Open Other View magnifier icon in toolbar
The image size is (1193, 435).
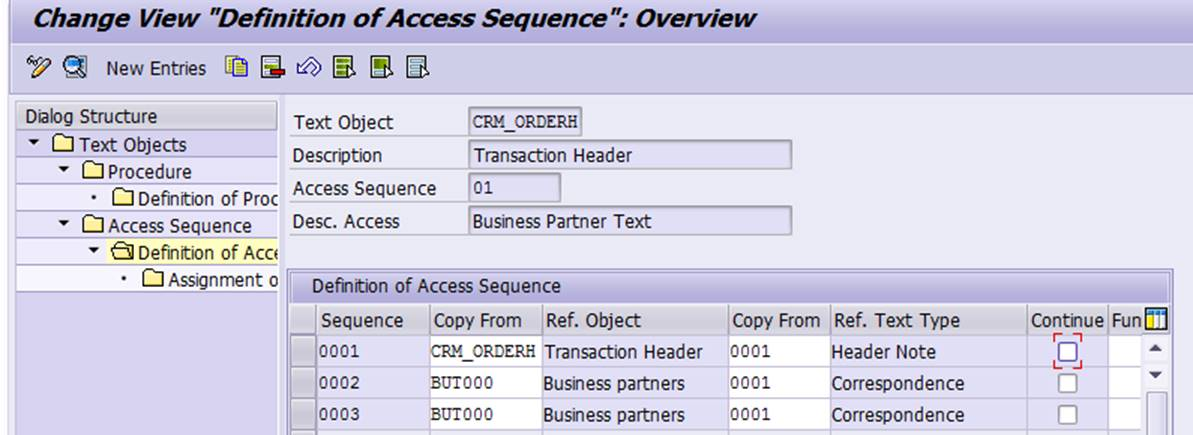coord(75,67)
